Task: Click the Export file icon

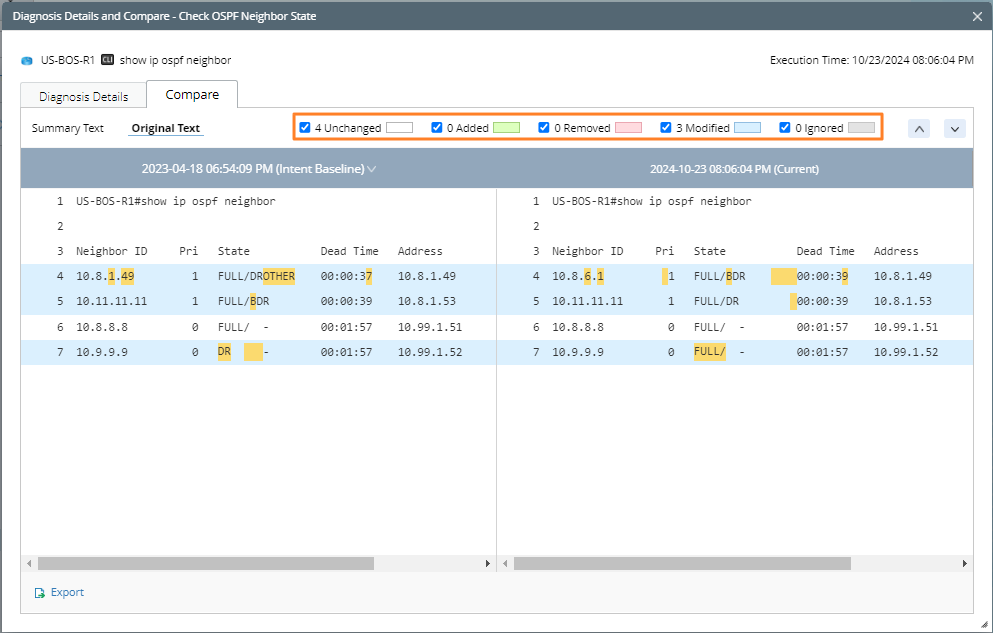Action: point(40,593)
